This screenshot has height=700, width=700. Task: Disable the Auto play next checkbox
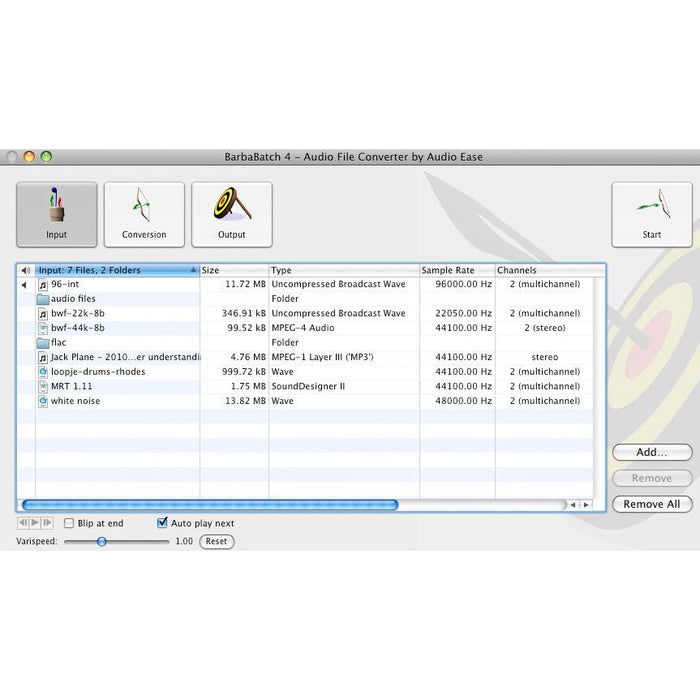click(x=163, y=523)
